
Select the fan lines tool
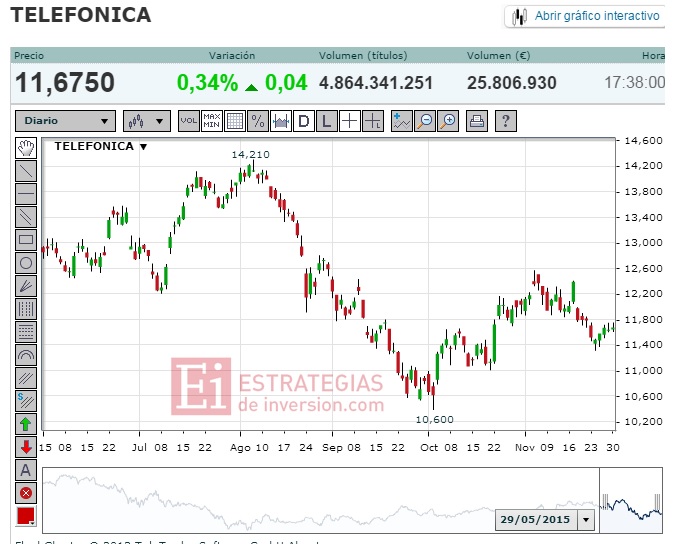tap(26, 286)
